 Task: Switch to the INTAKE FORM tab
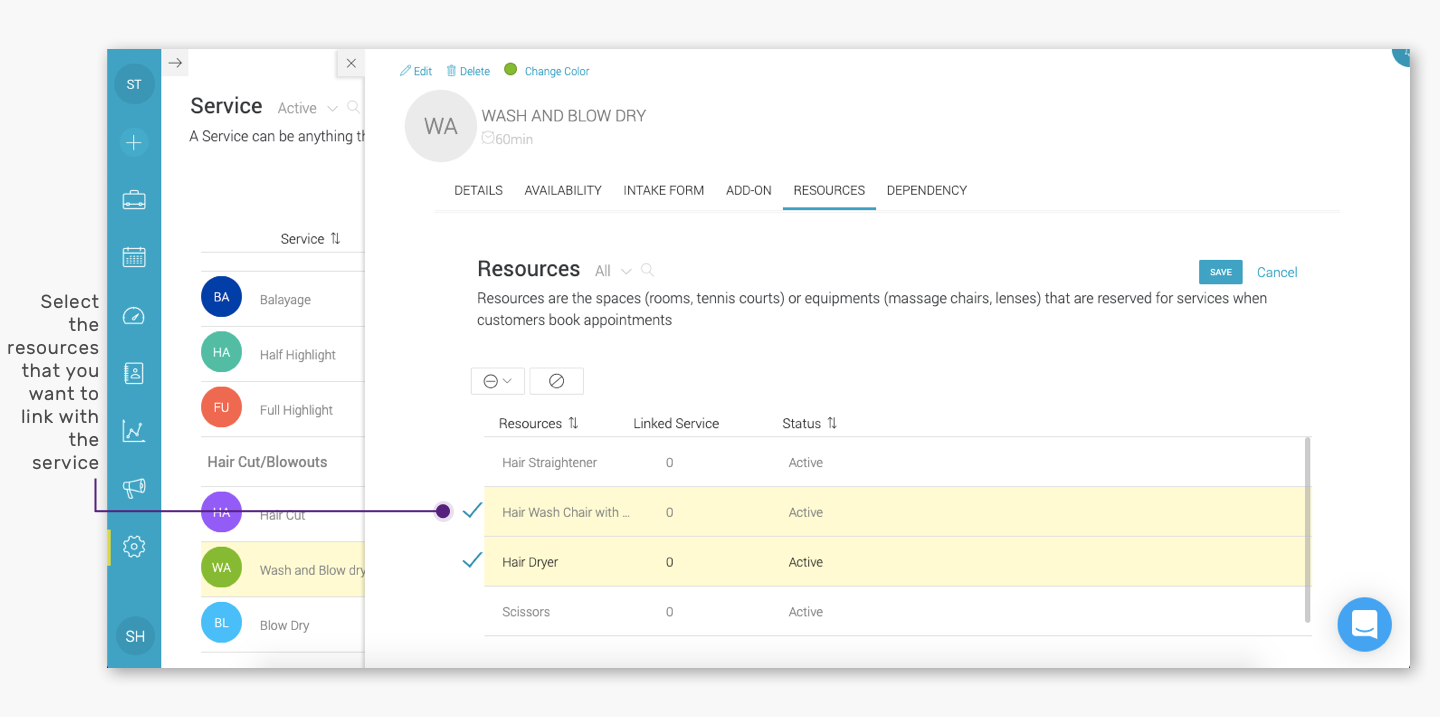664,190
